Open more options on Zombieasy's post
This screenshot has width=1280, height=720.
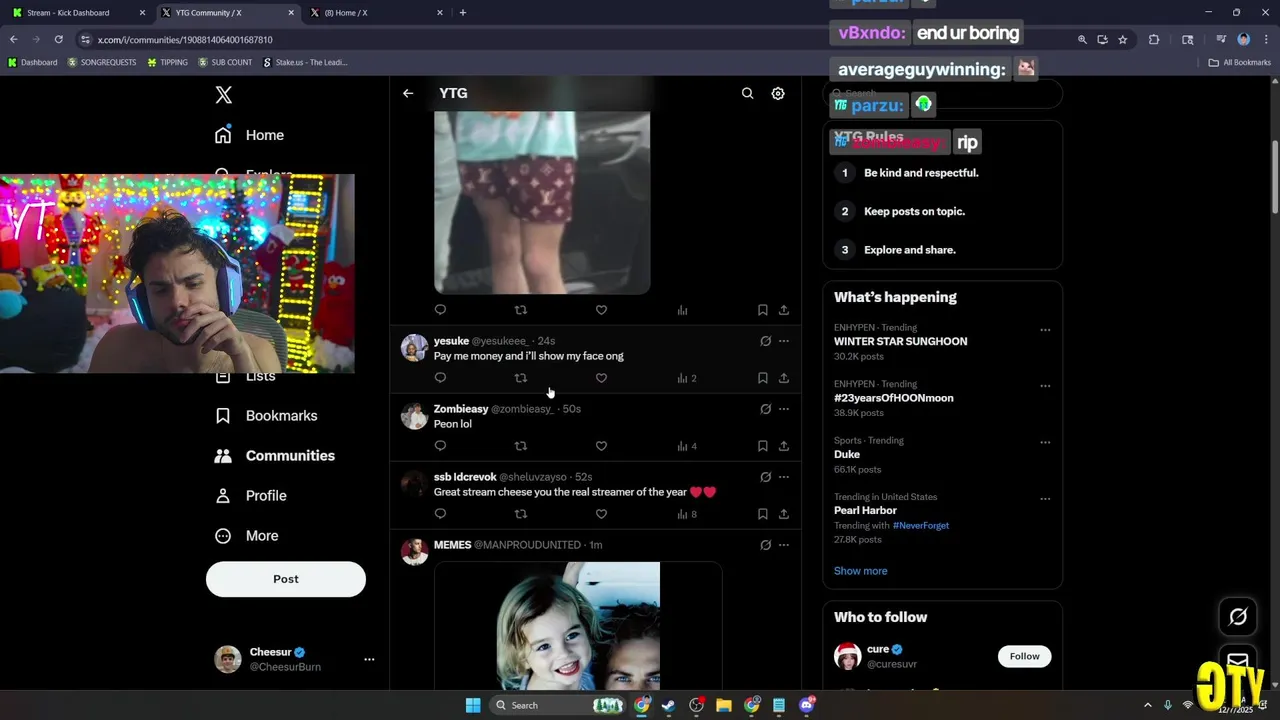[784, 409]
